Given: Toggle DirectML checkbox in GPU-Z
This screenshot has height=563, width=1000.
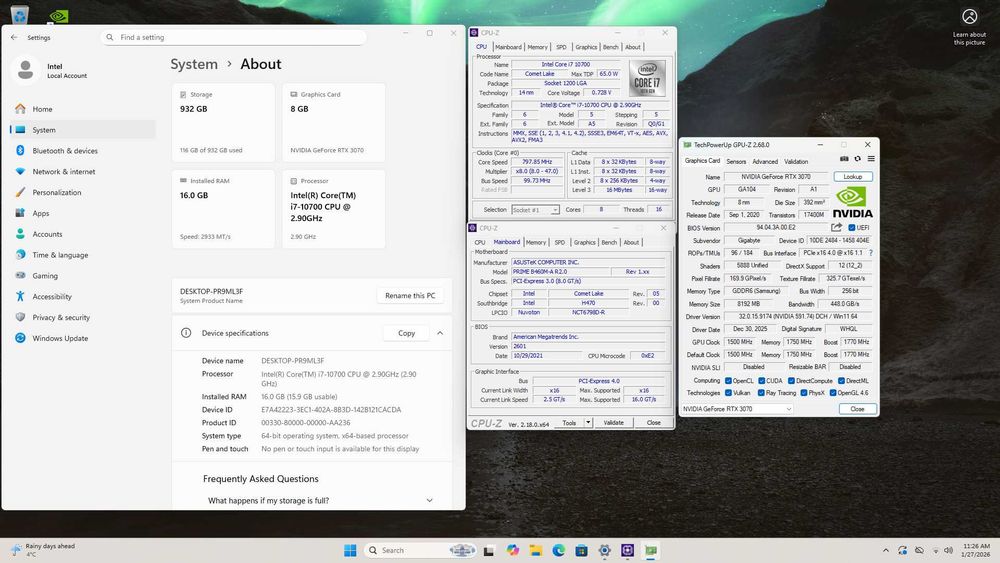Looking at the screenshot, I should (x=841, y=381).
